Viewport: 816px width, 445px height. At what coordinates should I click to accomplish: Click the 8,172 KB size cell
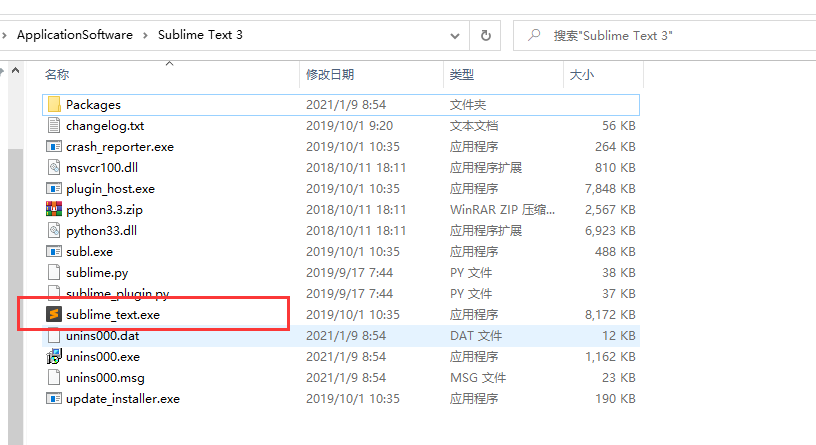coord(610,314)
